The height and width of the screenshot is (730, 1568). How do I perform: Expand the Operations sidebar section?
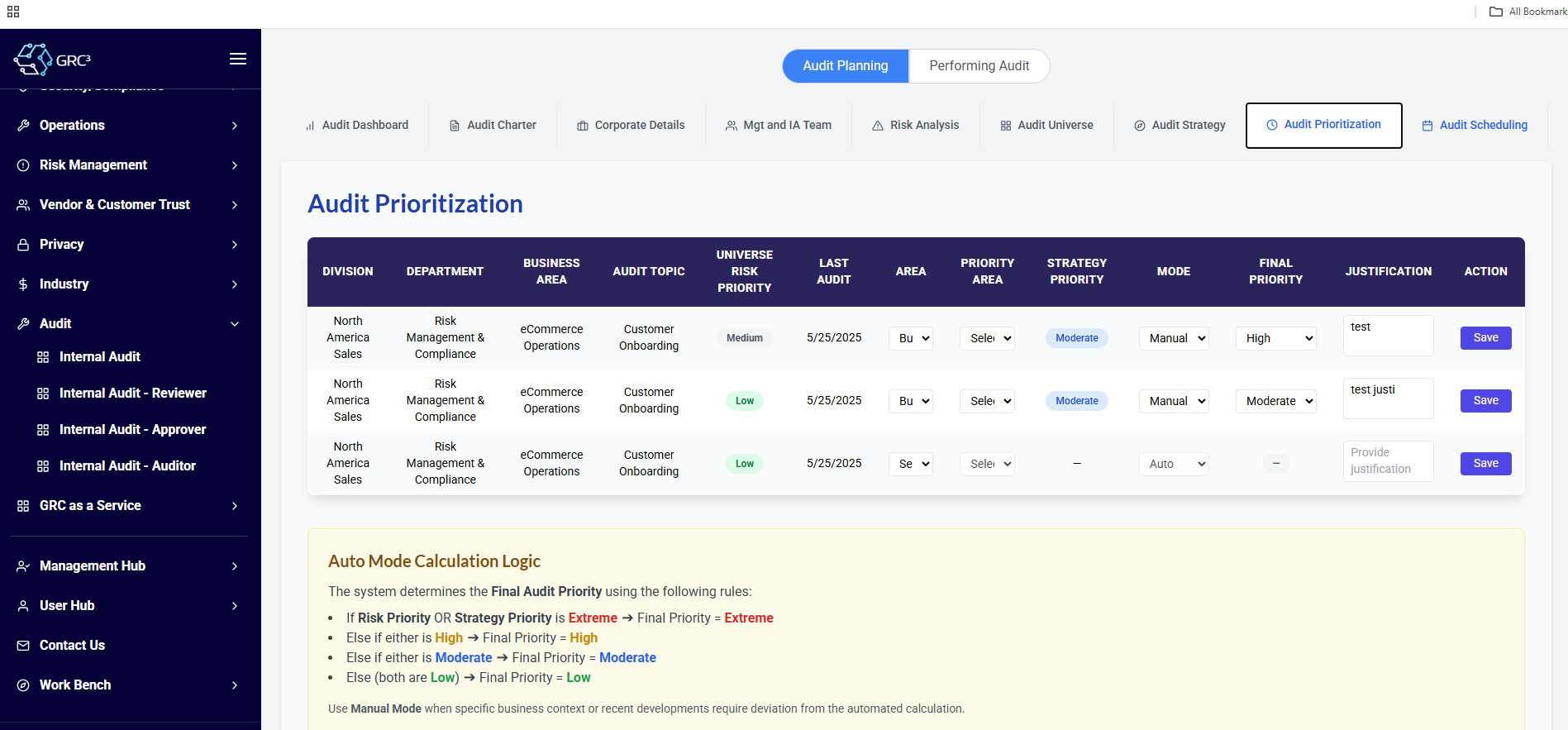[x=235, y=126]
